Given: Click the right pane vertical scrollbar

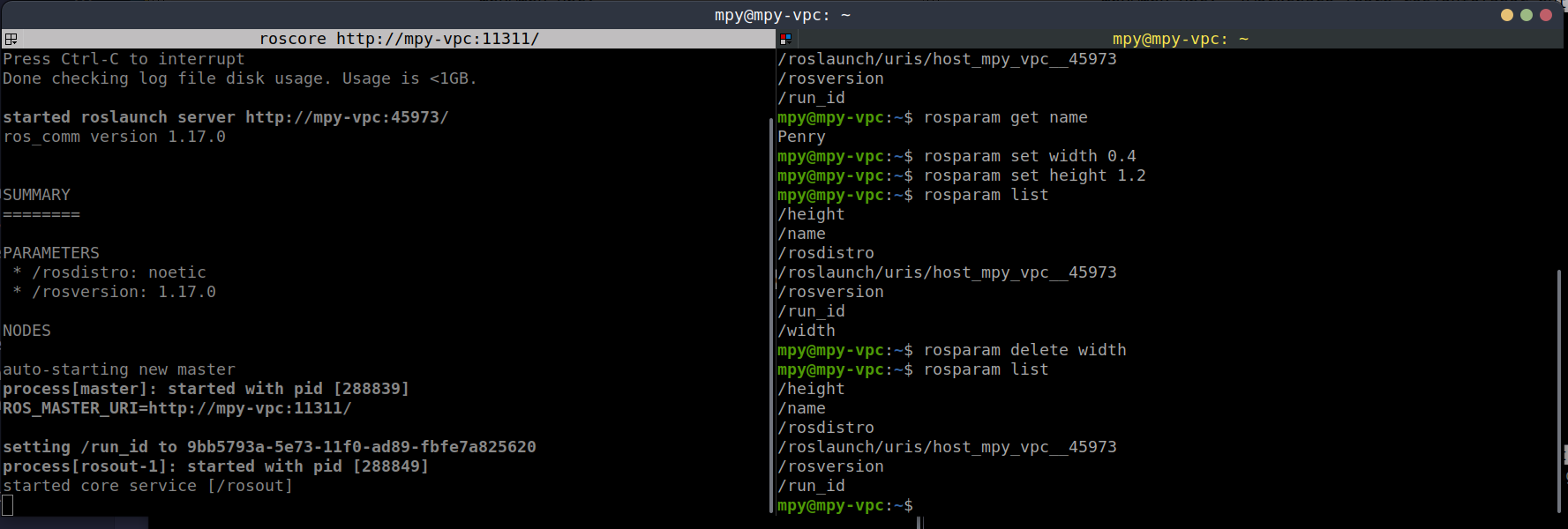Looking at the screenshot, I should click(1557, 388).
